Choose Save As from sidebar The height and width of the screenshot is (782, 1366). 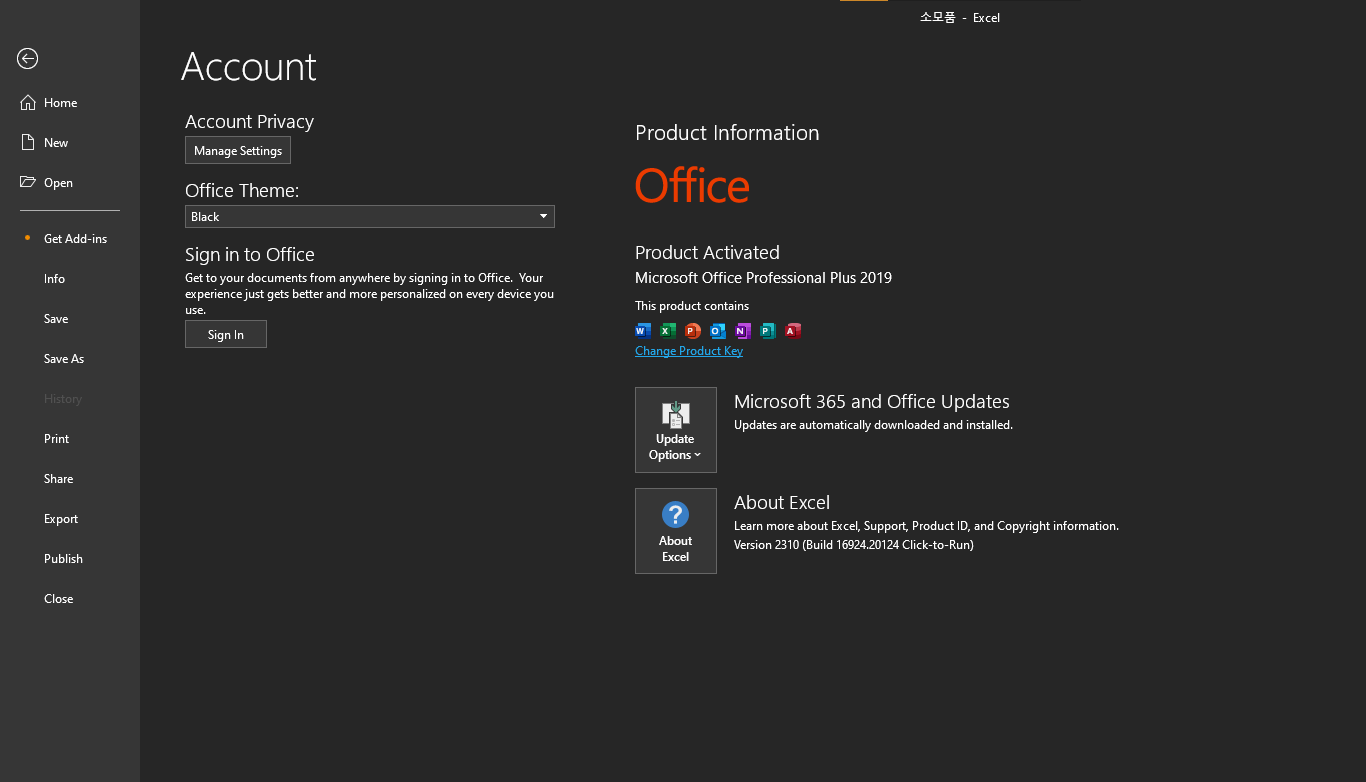64,359
